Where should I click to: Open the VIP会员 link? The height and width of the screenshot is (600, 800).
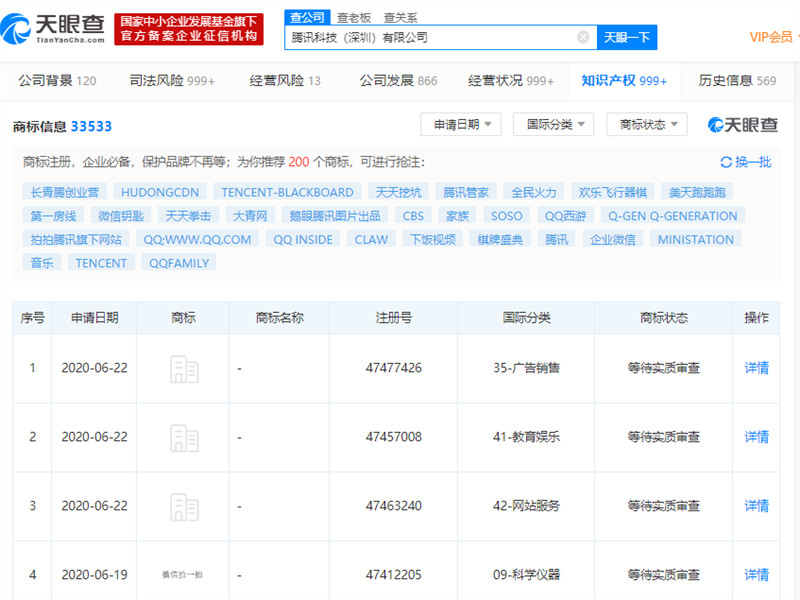point(771,37)
